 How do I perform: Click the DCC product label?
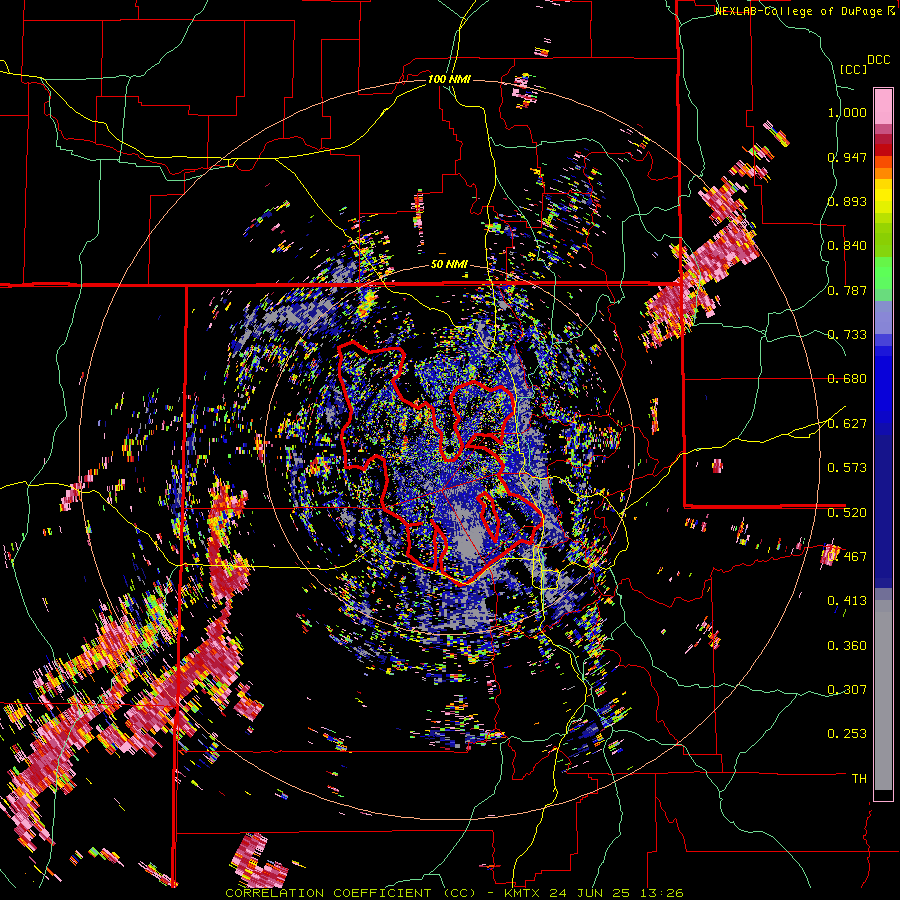point(878,60)
